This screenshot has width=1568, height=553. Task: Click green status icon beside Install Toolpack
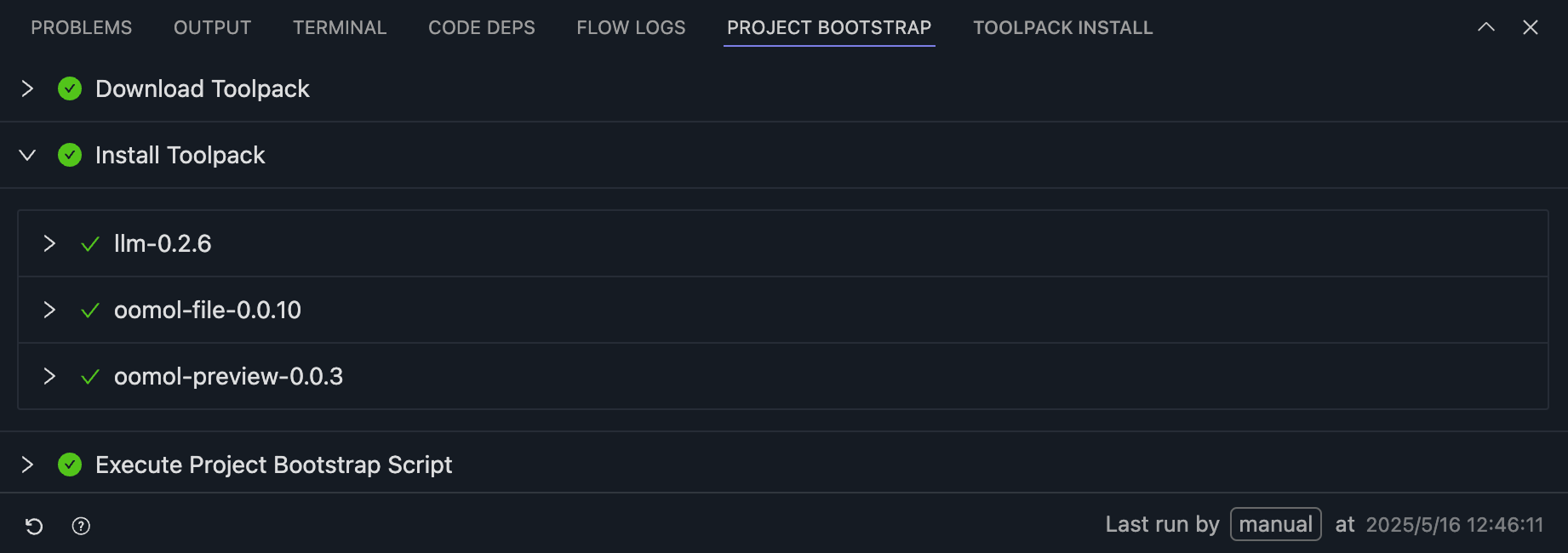pos(70,155)
